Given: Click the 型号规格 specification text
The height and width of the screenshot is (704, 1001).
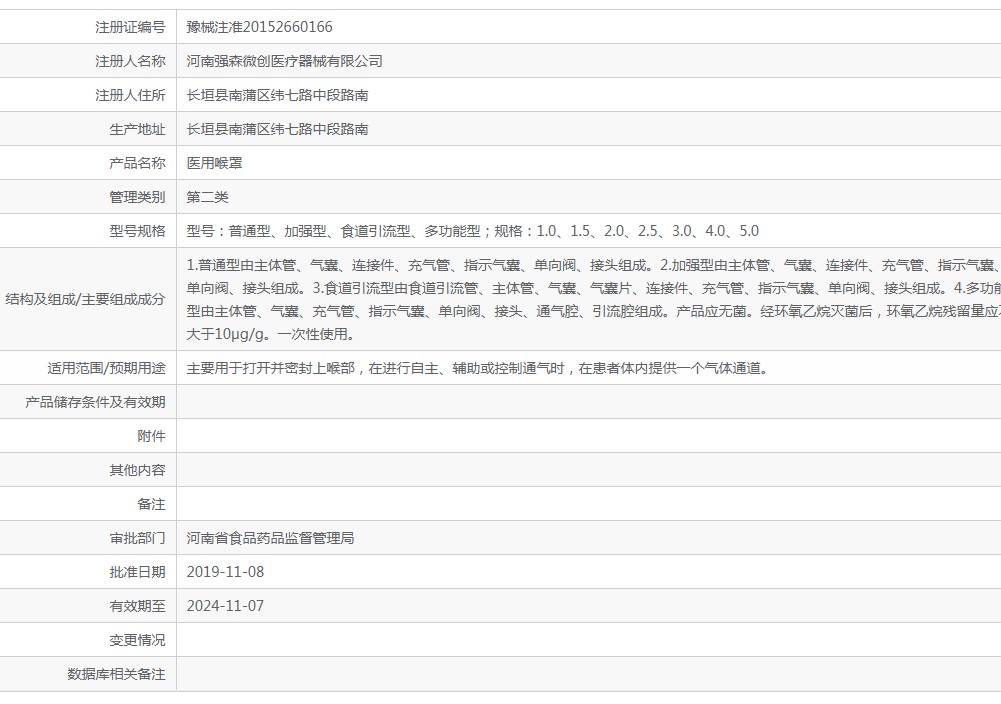Looking at the screenshot, I should [472, 231].
